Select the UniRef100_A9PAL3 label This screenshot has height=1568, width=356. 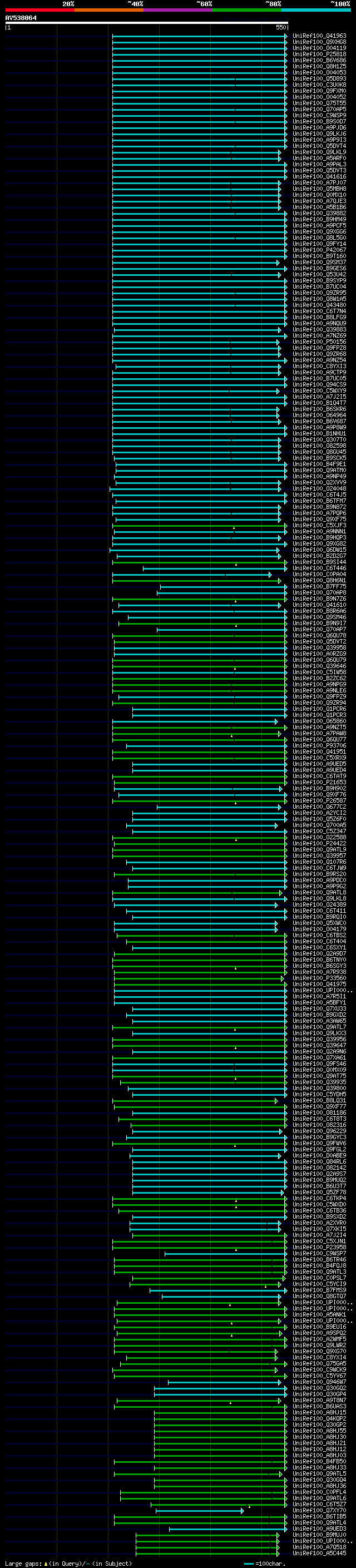(x=319, y=164)
